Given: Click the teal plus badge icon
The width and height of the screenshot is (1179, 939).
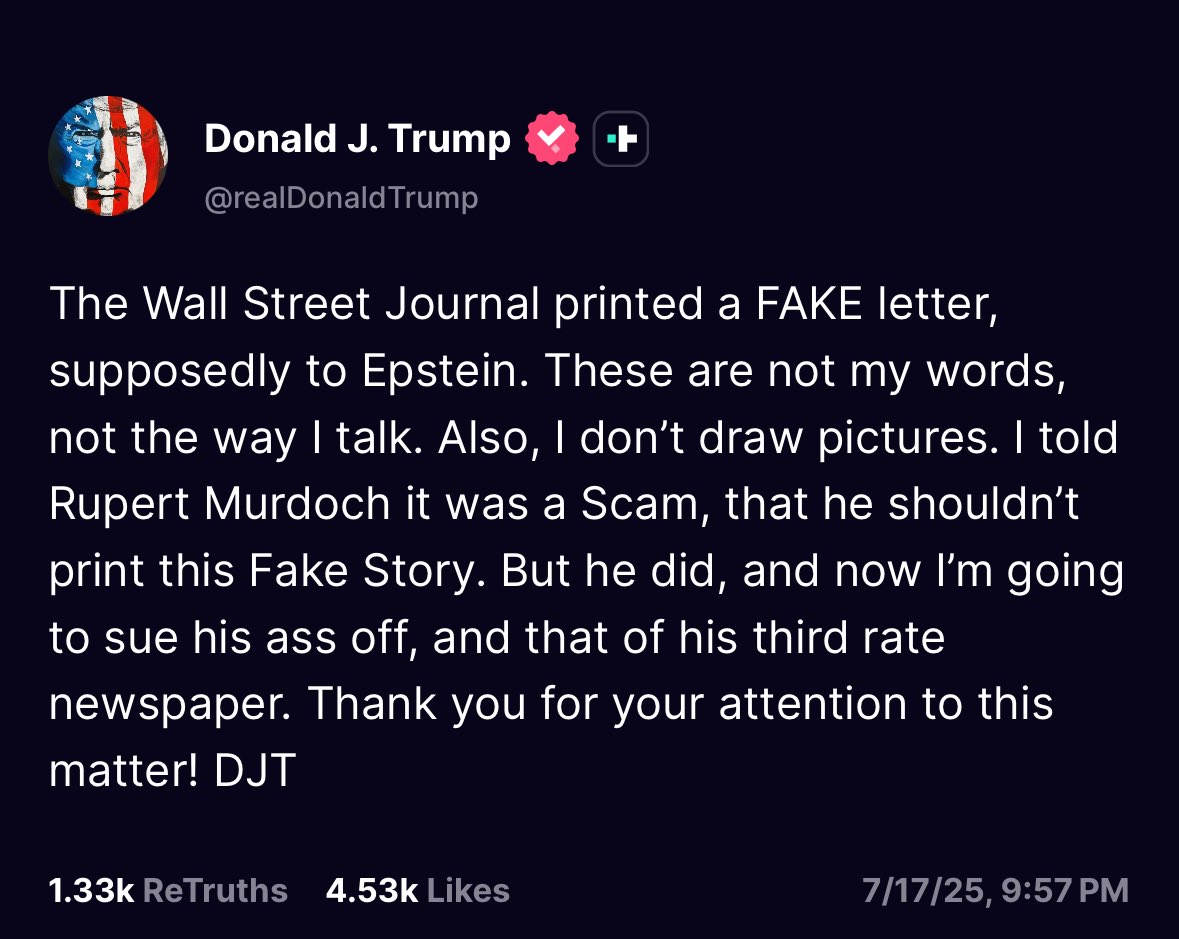Looking at the screenshot, I should 621,139.
